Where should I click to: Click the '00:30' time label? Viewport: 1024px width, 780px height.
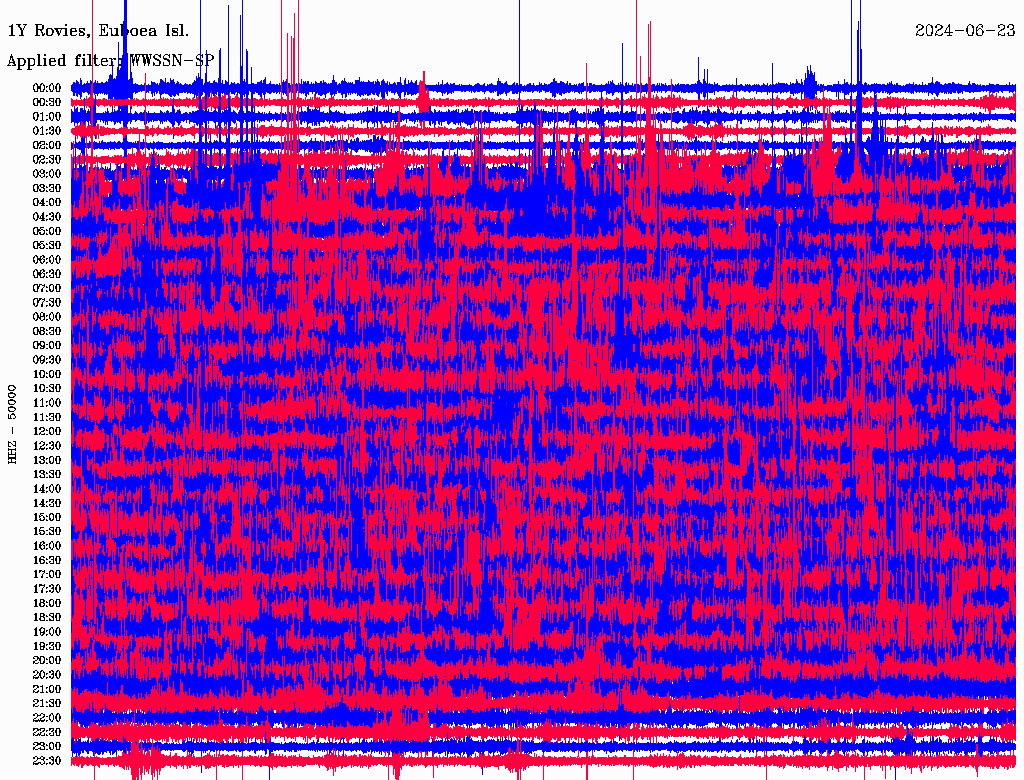point(47,103)
